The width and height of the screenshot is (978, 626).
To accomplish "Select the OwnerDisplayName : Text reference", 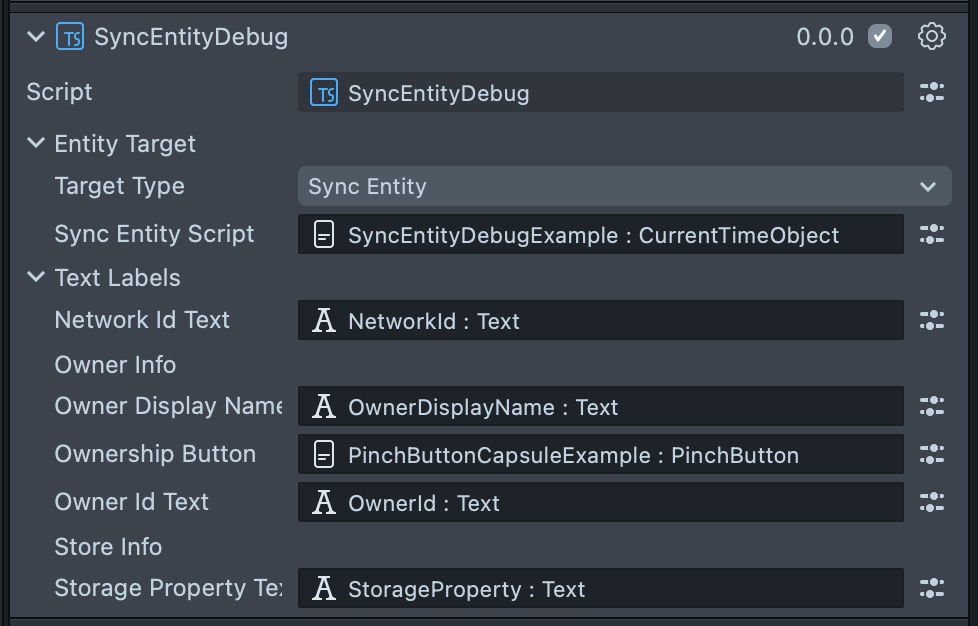I will coord(600,407).
